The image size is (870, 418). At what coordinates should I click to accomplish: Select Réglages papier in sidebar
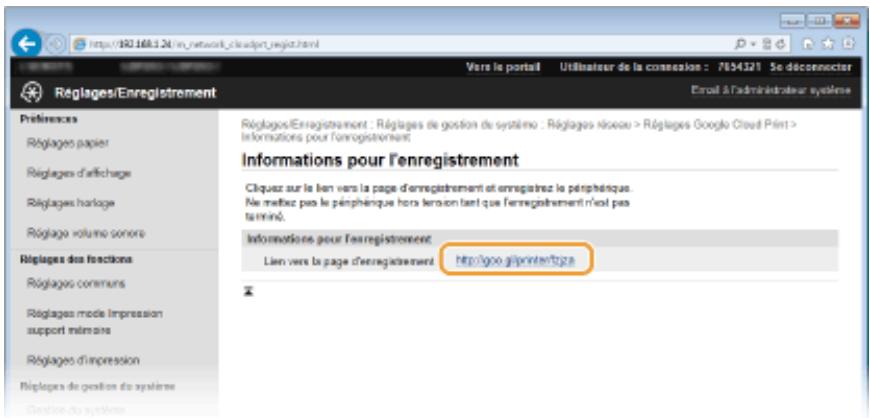pos(68,143)
